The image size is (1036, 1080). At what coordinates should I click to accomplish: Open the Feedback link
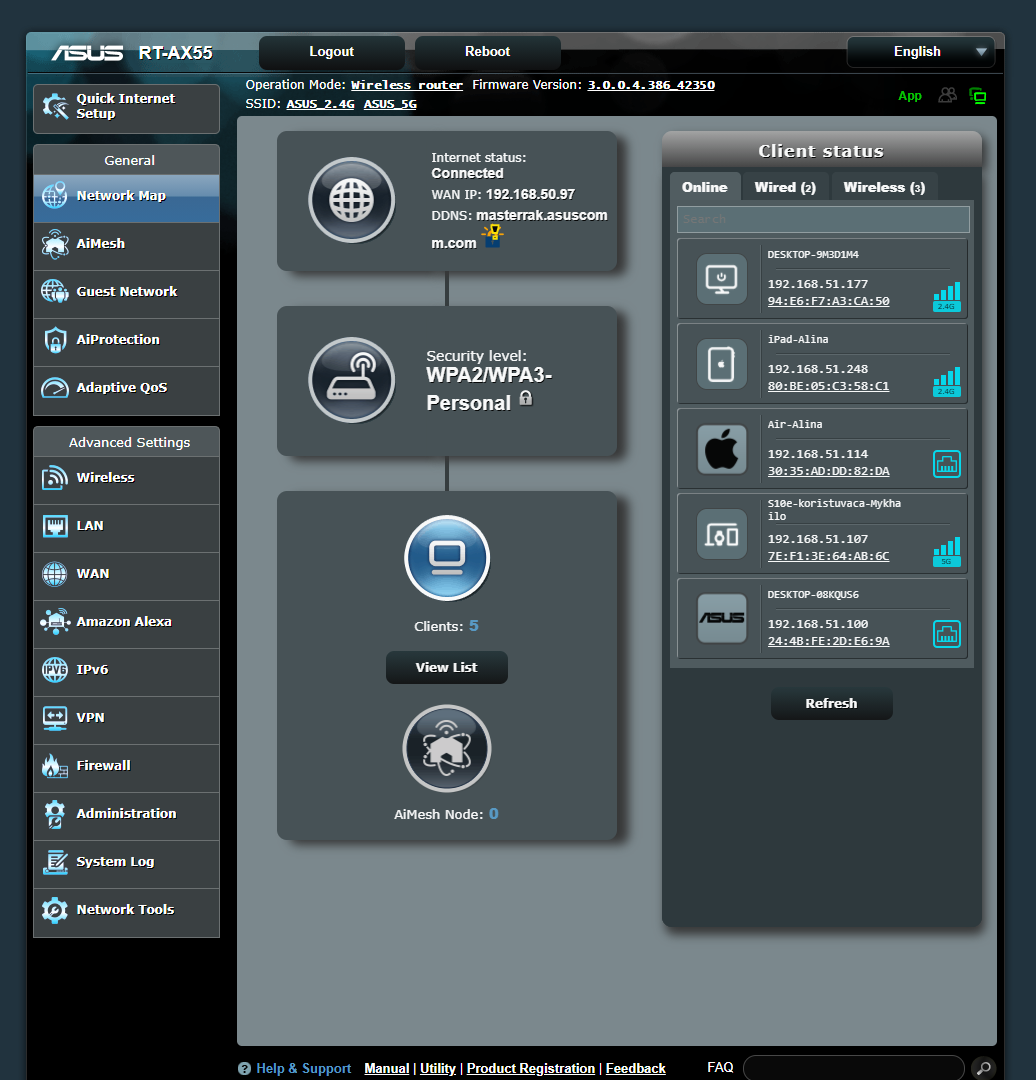[x=635, y=1068]
